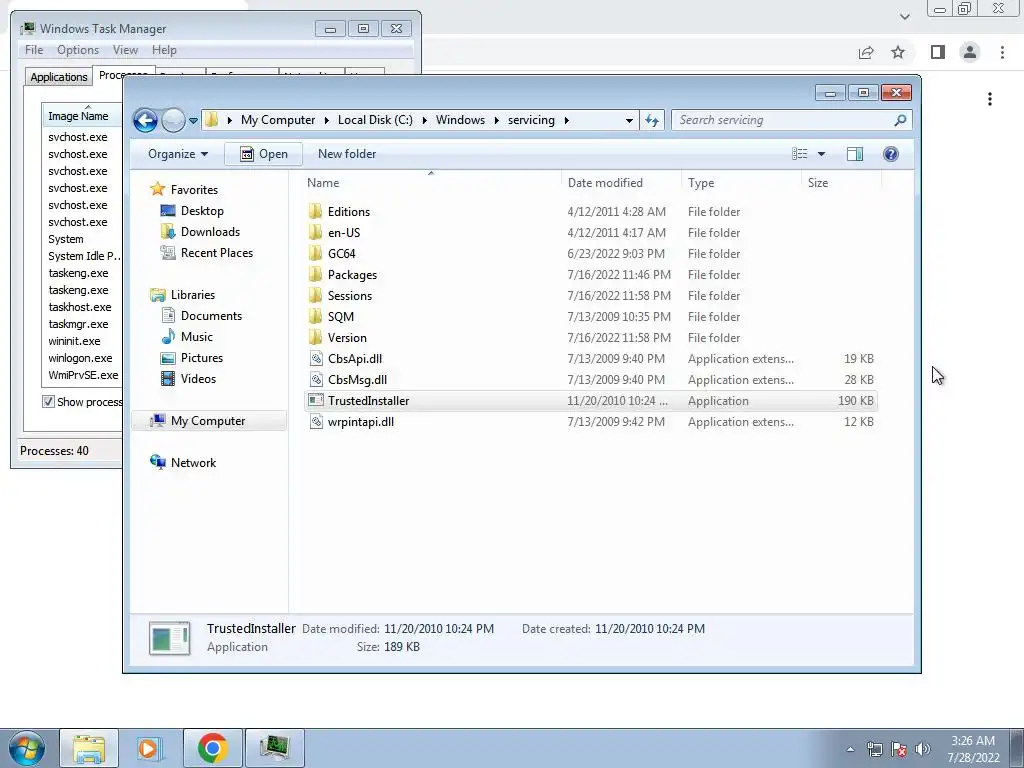Click the refresh button next to address bar
Image resolution: width=1024 pixels, height=768 pixels.
(x=652, y=120)
